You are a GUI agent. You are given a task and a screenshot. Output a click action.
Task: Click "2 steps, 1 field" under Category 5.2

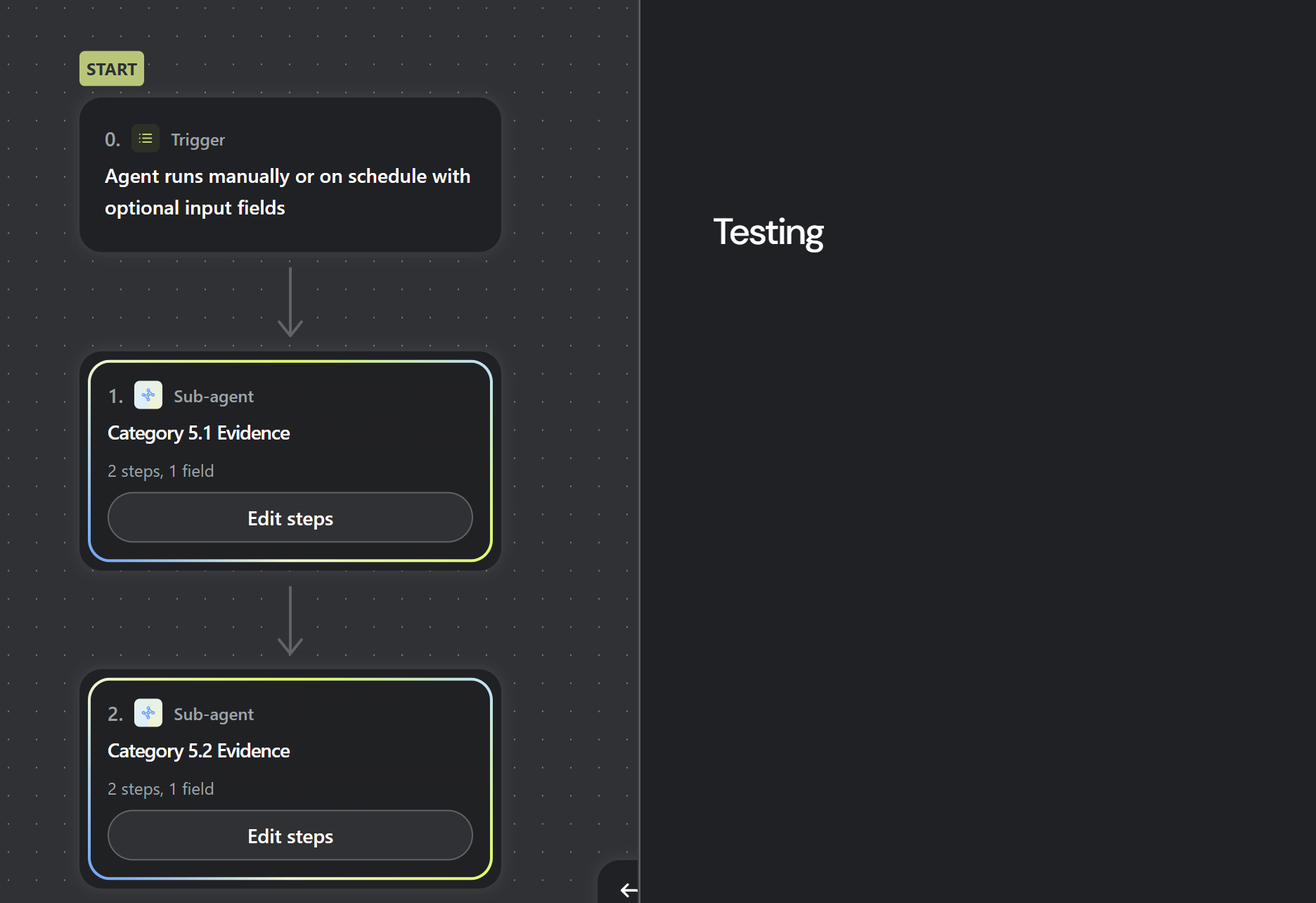pos(161,789)
